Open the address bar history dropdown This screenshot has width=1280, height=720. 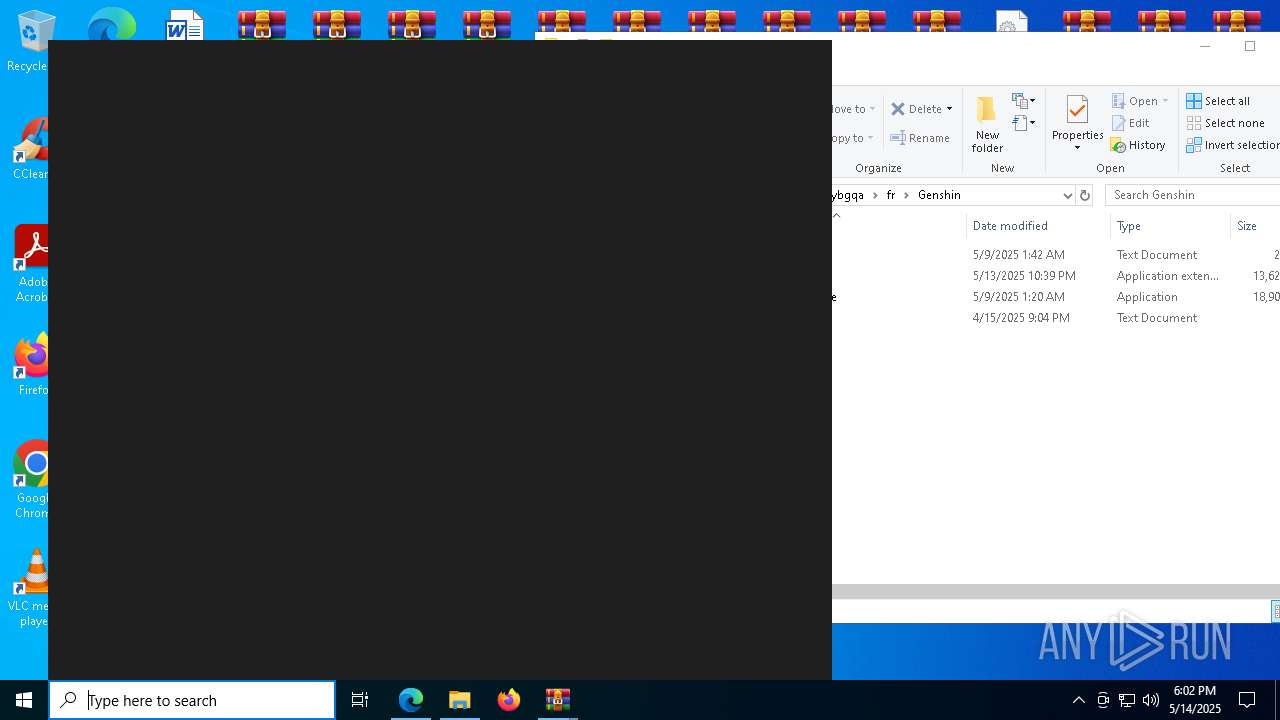[x=1067, y=195]
